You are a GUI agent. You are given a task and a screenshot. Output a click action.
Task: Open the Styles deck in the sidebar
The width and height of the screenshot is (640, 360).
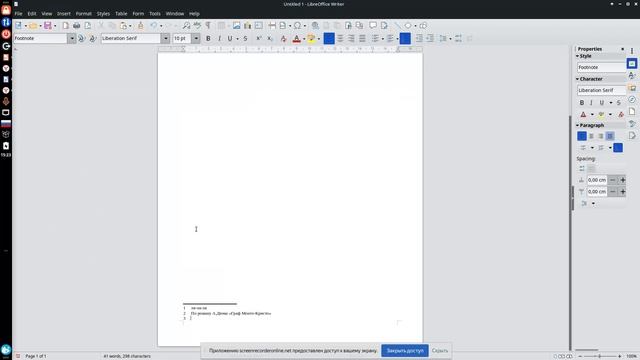click(632, 76)
